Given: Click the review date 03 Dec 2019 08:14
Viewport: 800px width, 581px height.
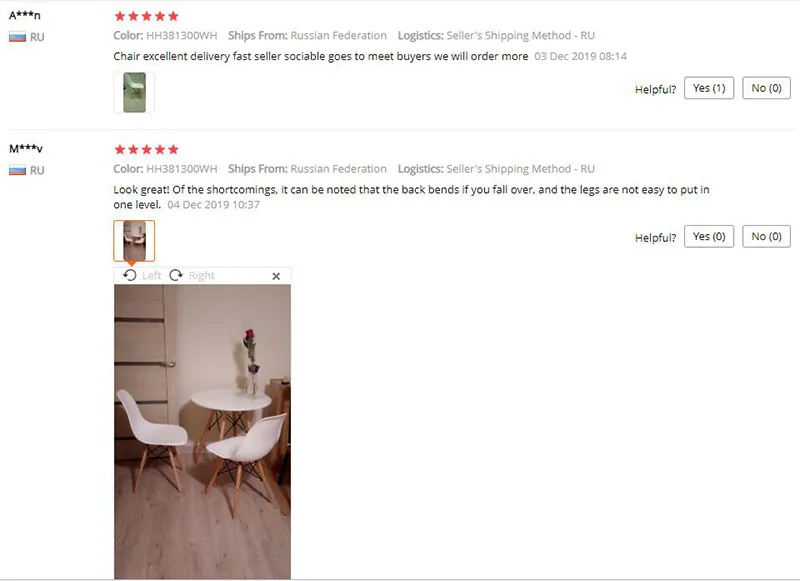Looking at the screenshot, I should tap(581, 56).
